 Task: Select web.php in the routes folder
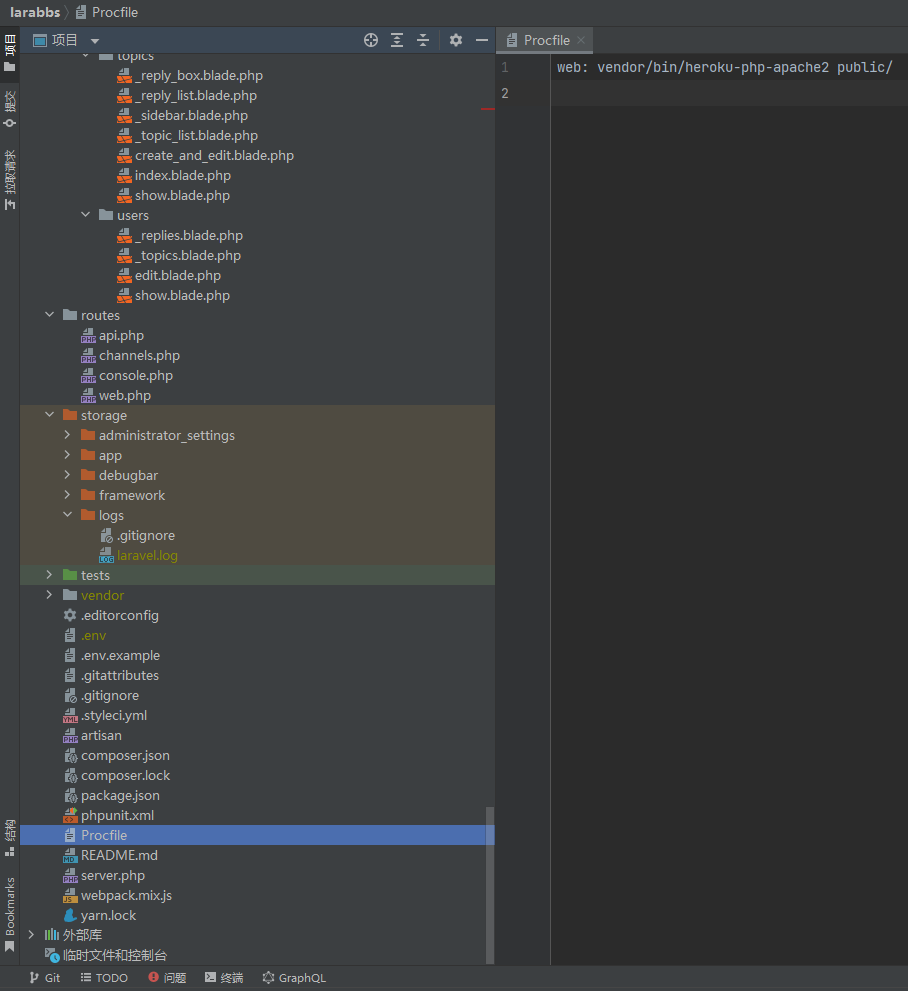coord(125,395)
